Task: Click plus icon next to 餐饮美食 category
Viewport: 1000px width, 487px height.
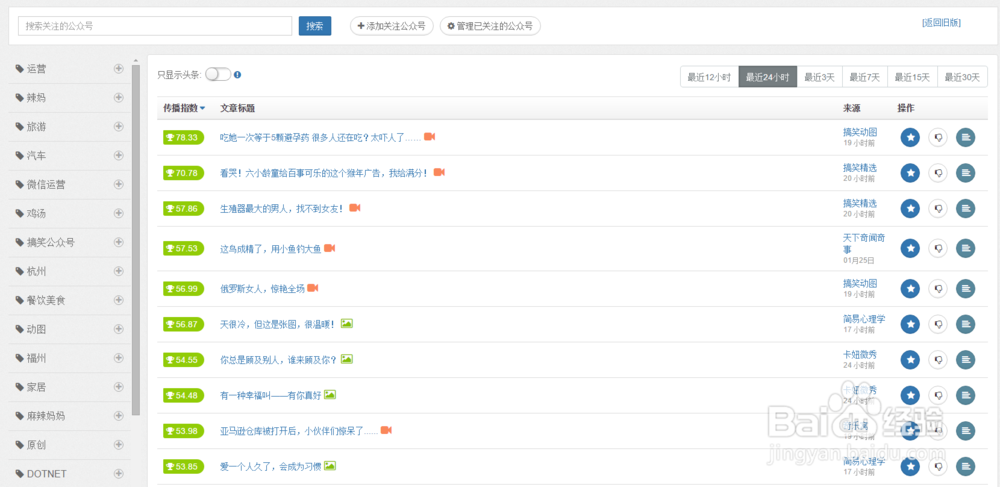Action: coord(119,300)
